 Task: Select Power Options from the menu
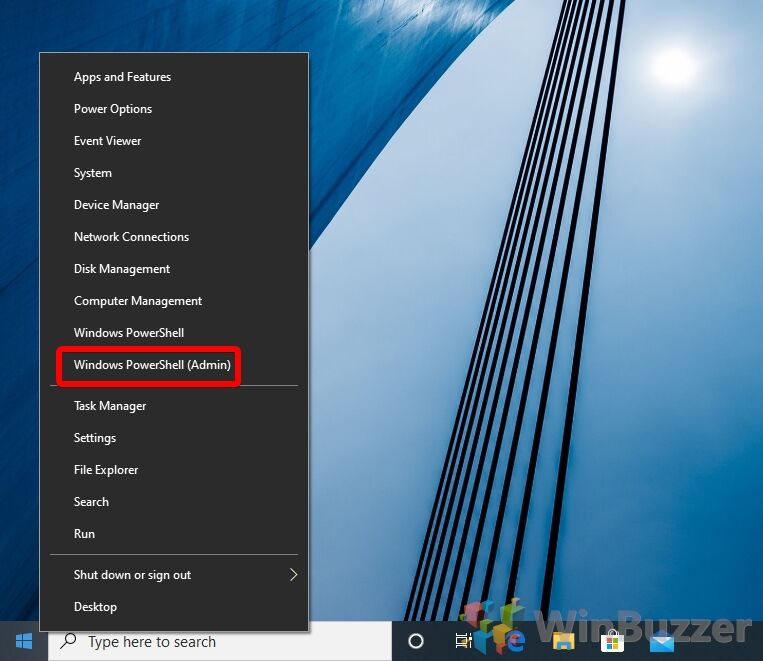click(174, 109)
